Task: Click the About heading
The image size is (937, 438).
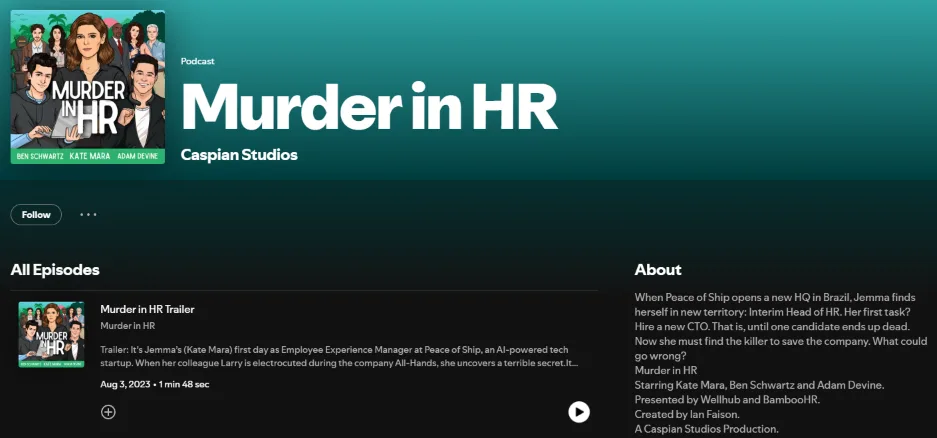Action: pos(658,269)
